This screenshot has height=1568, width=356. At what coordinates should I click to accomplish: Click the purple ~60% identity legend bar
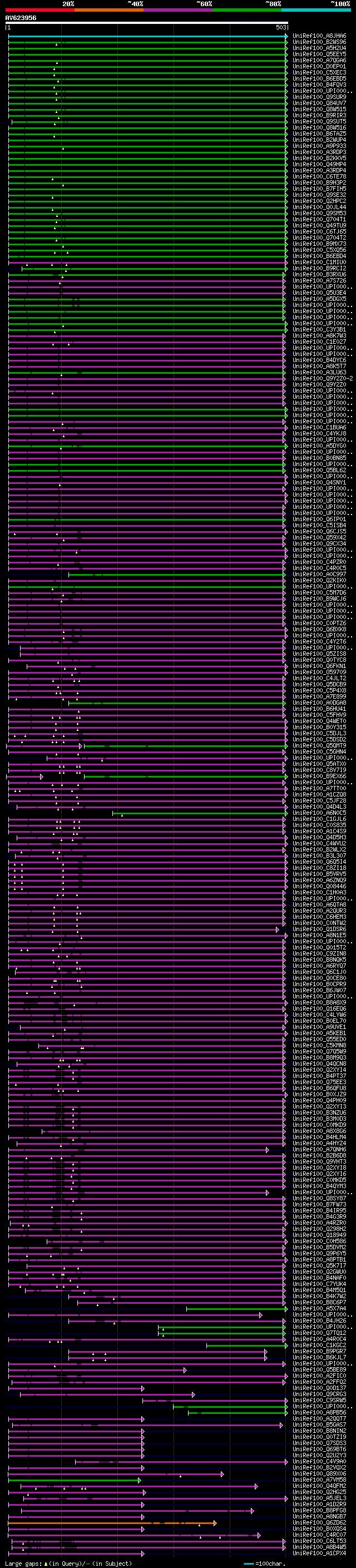click(x=177, y=10)
